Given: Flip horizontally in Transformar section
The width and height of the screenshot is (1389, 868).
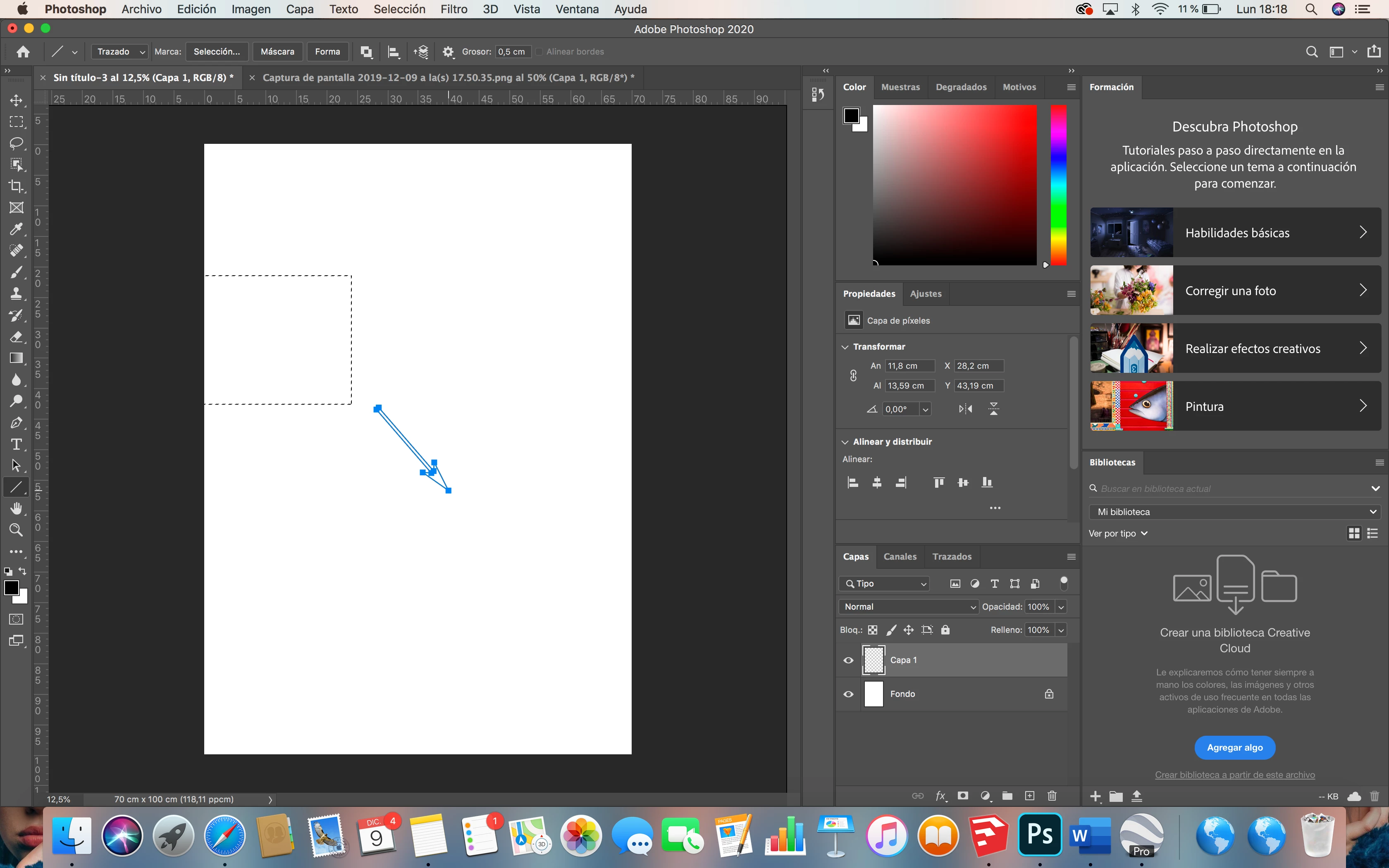Looking at the screenshot, I should click(965, 409).
